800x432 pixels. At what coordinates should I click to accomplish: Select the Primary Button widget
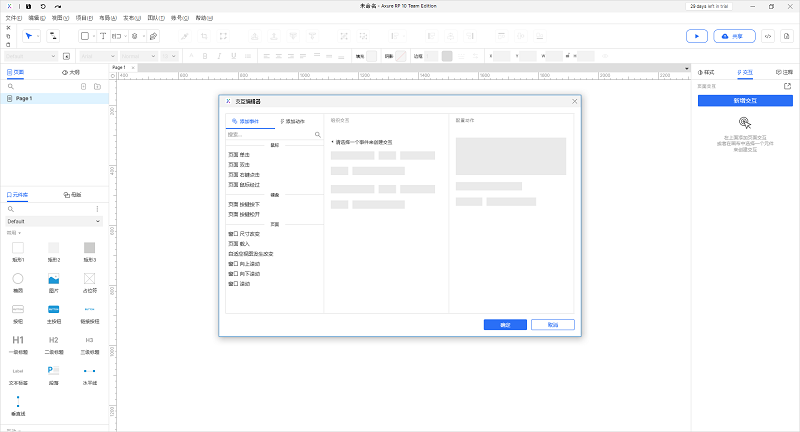click(x=54, y=313)
